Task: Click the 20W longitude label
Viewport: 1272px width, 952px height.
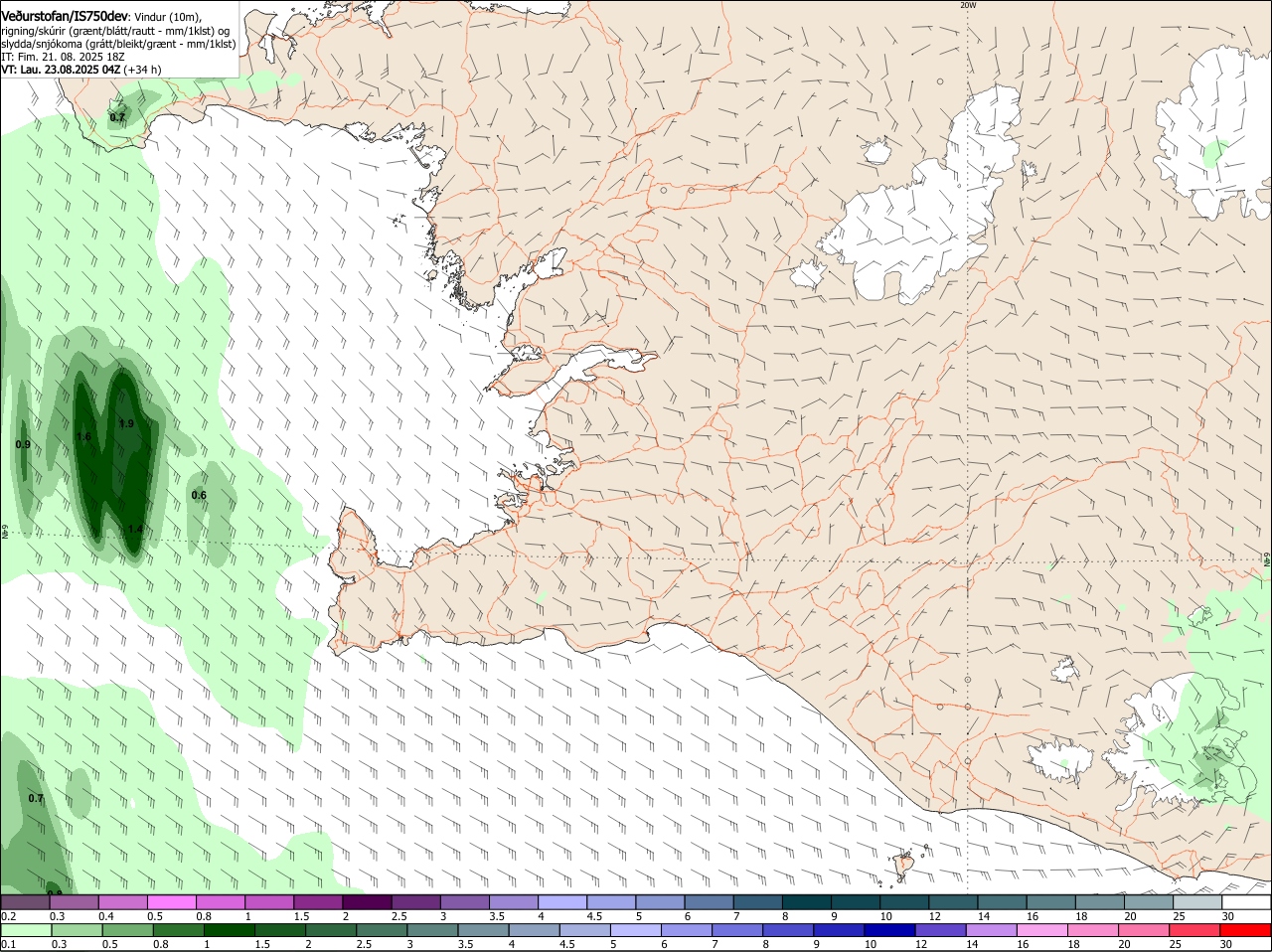Action: coord(968,5)
